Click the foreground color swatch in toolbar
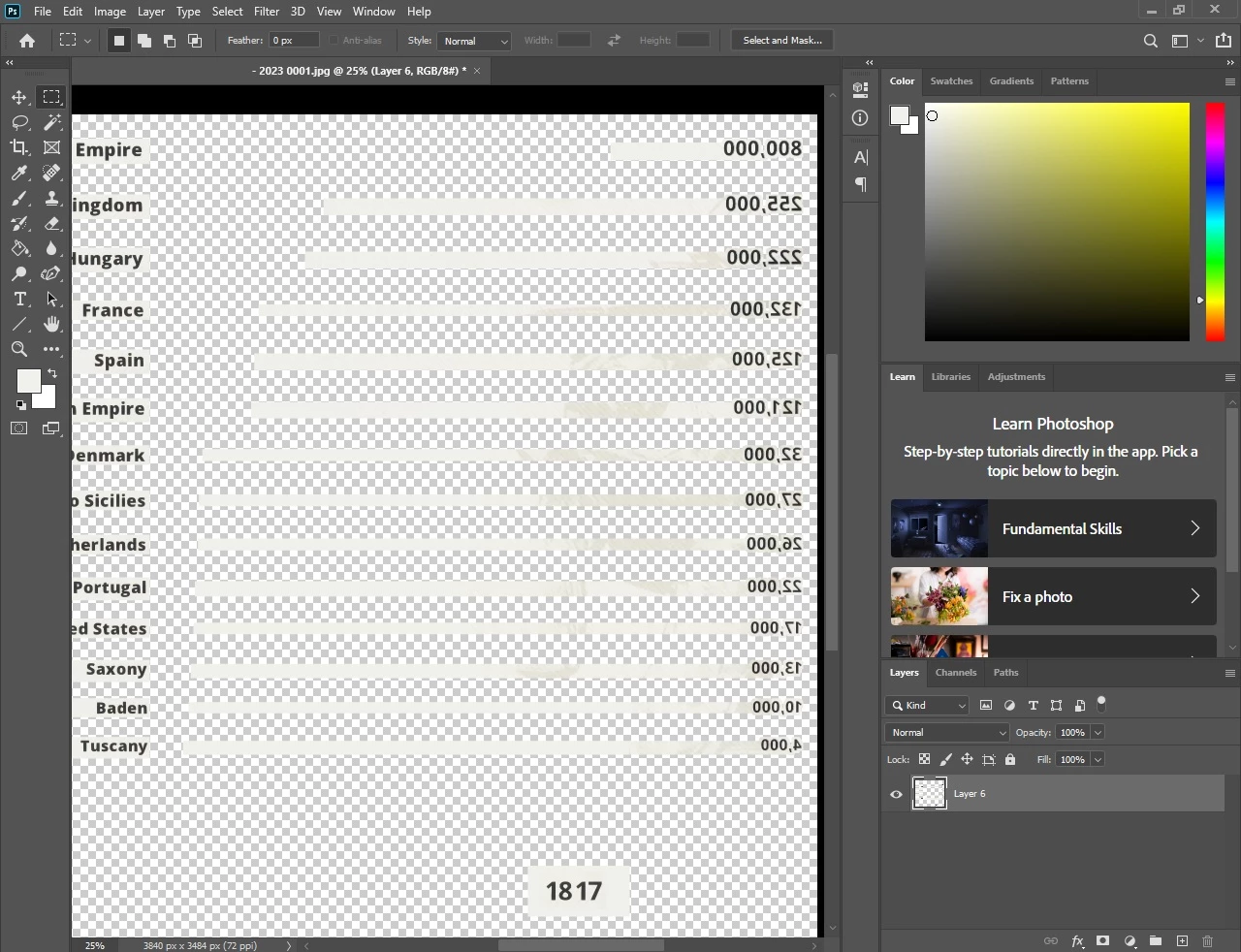Viewport: 1241px width, 952px height. (x=28, y=380)
